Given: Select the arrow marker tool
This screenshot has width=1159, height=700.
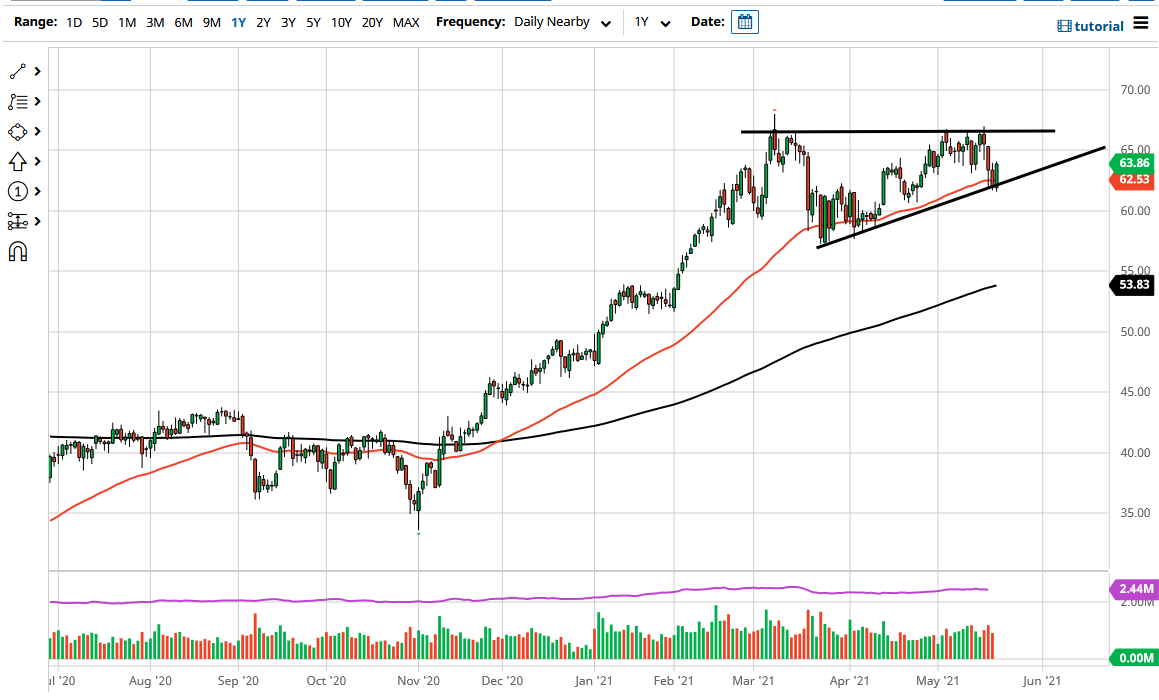Looking at the screenshot, I should (18, 161).
